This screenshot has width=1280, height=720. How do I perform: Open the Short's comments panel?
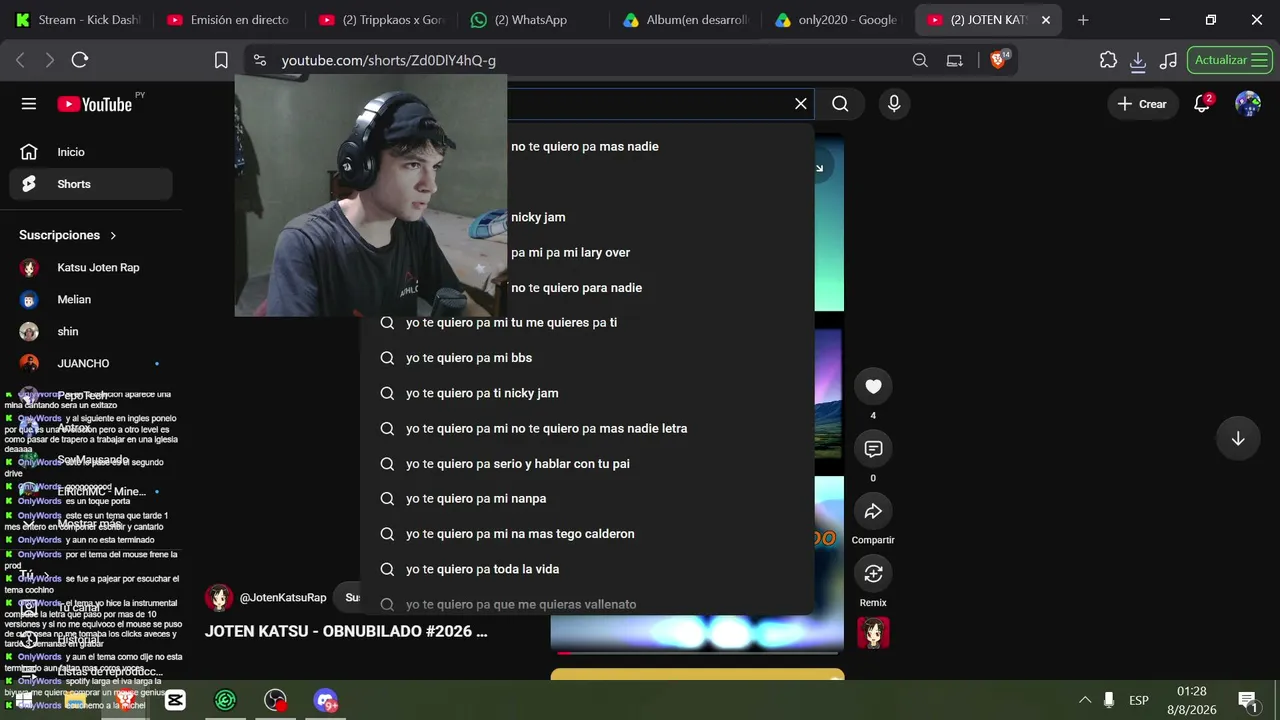click(x=873, y=449)
